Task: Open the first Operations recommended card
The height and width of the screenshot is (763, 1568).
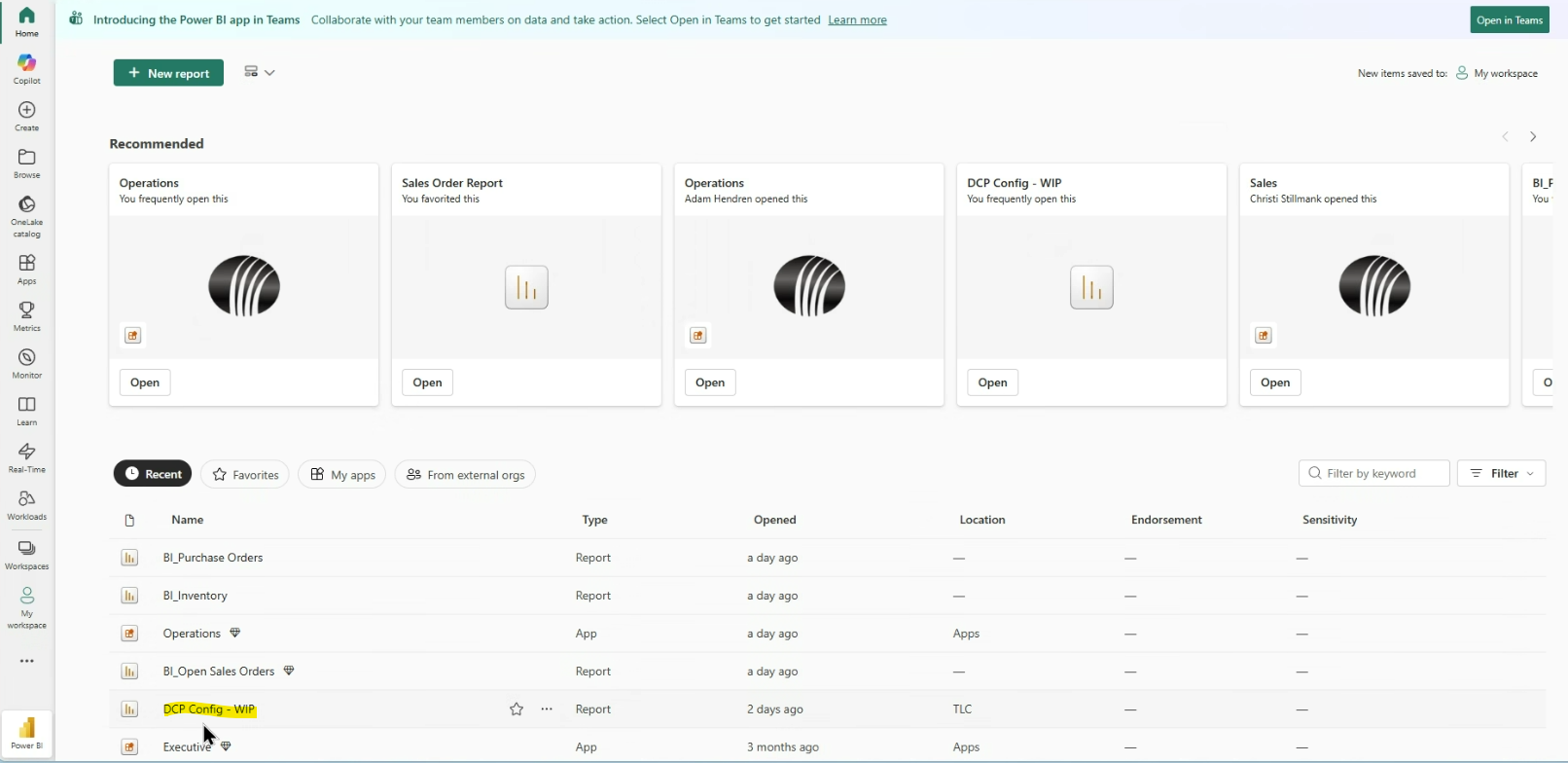Action: tap(145, 382)
